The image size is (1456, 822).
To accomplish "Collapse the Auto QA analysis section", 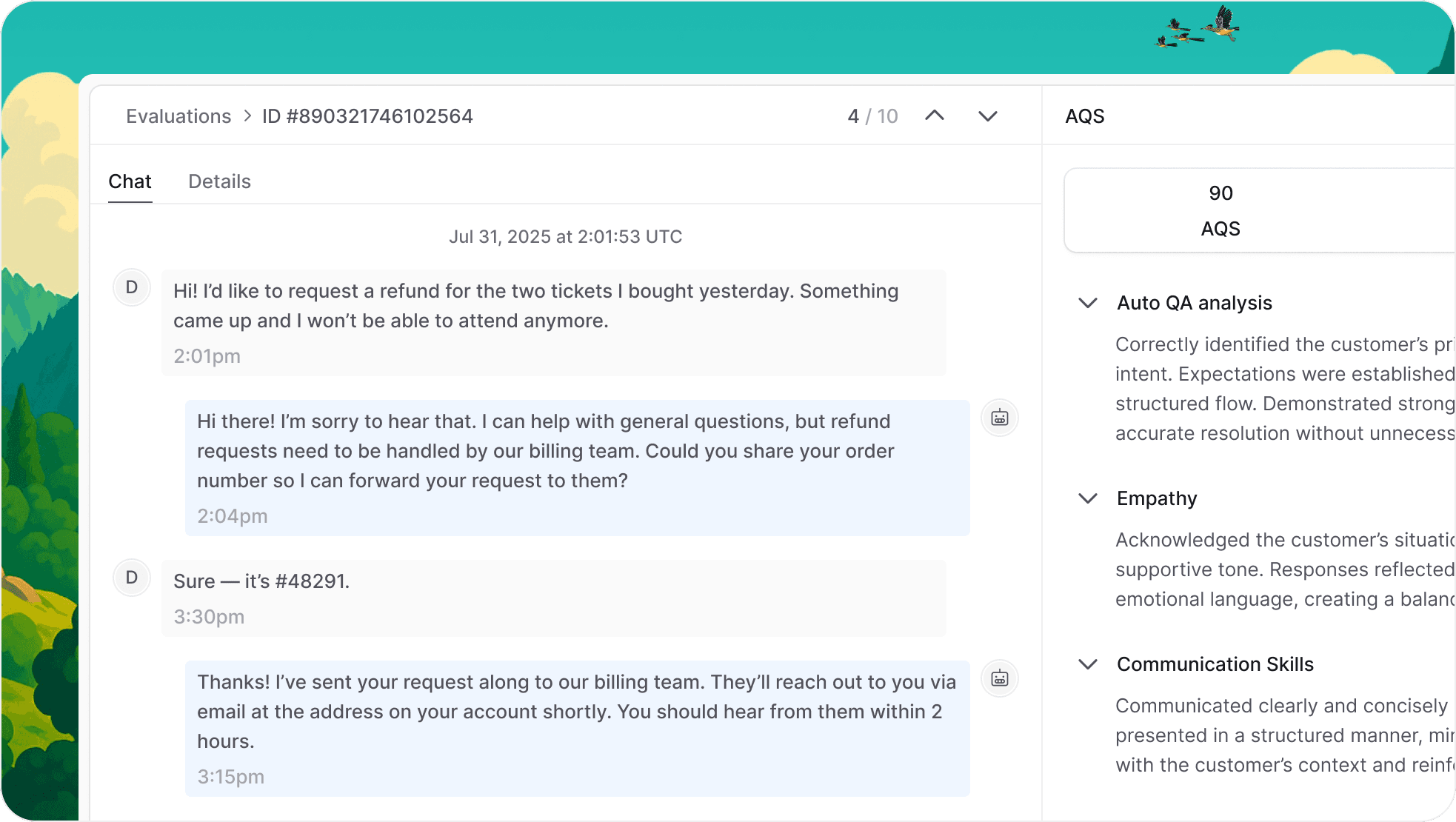I will point(1087,303).
